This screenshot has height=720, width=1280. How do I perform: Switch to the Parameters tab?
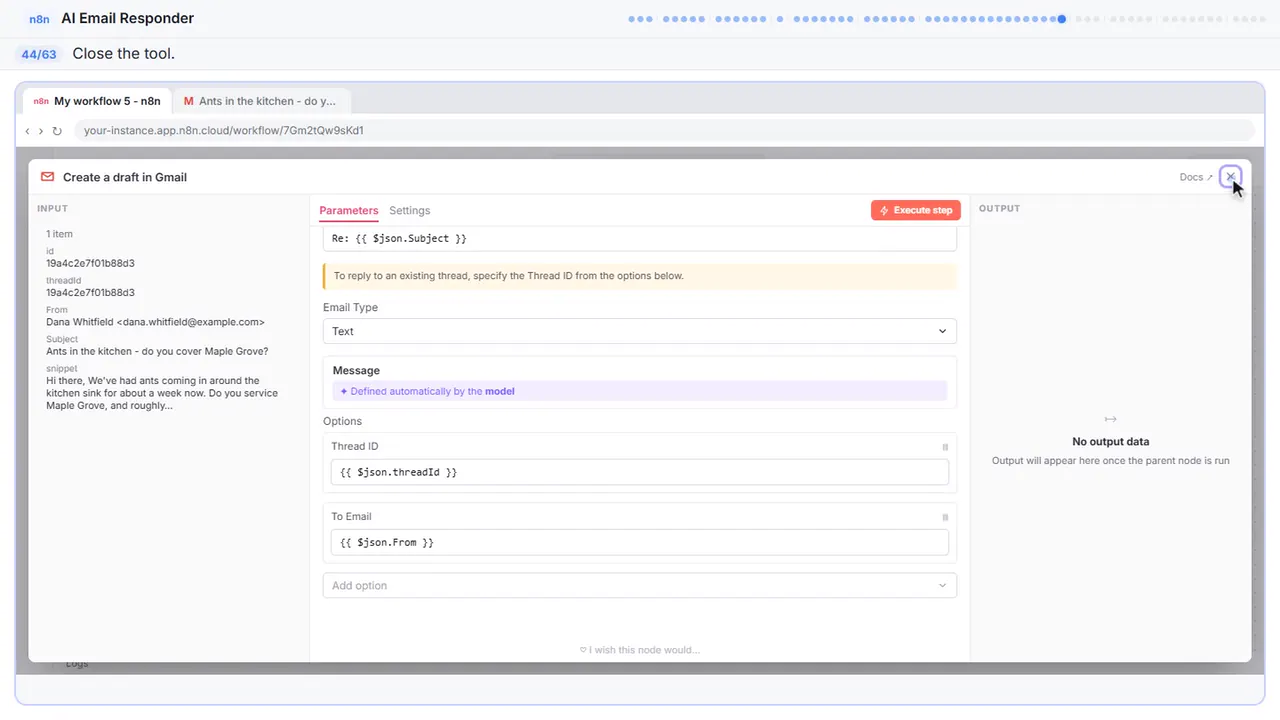click(x=349, y=211)
